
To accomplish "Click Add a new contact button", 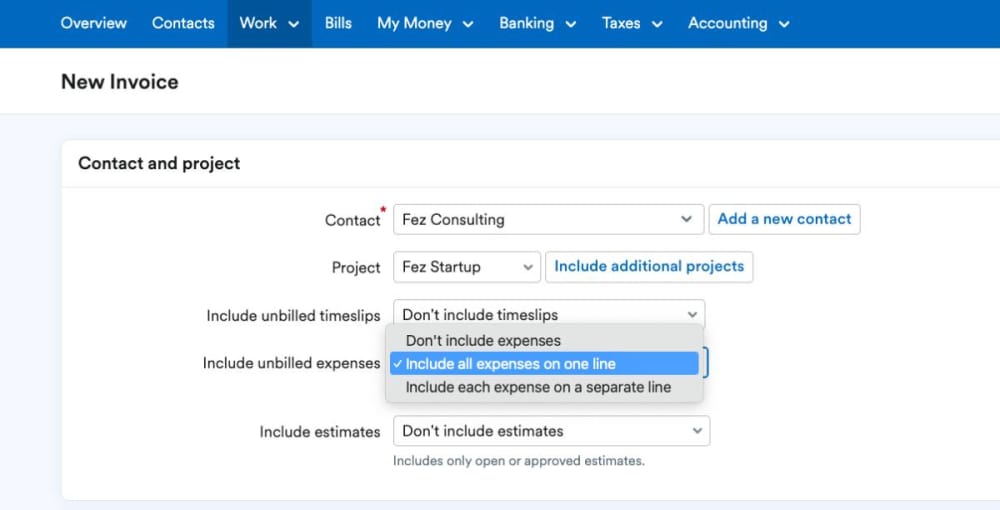I will [784, 219].
